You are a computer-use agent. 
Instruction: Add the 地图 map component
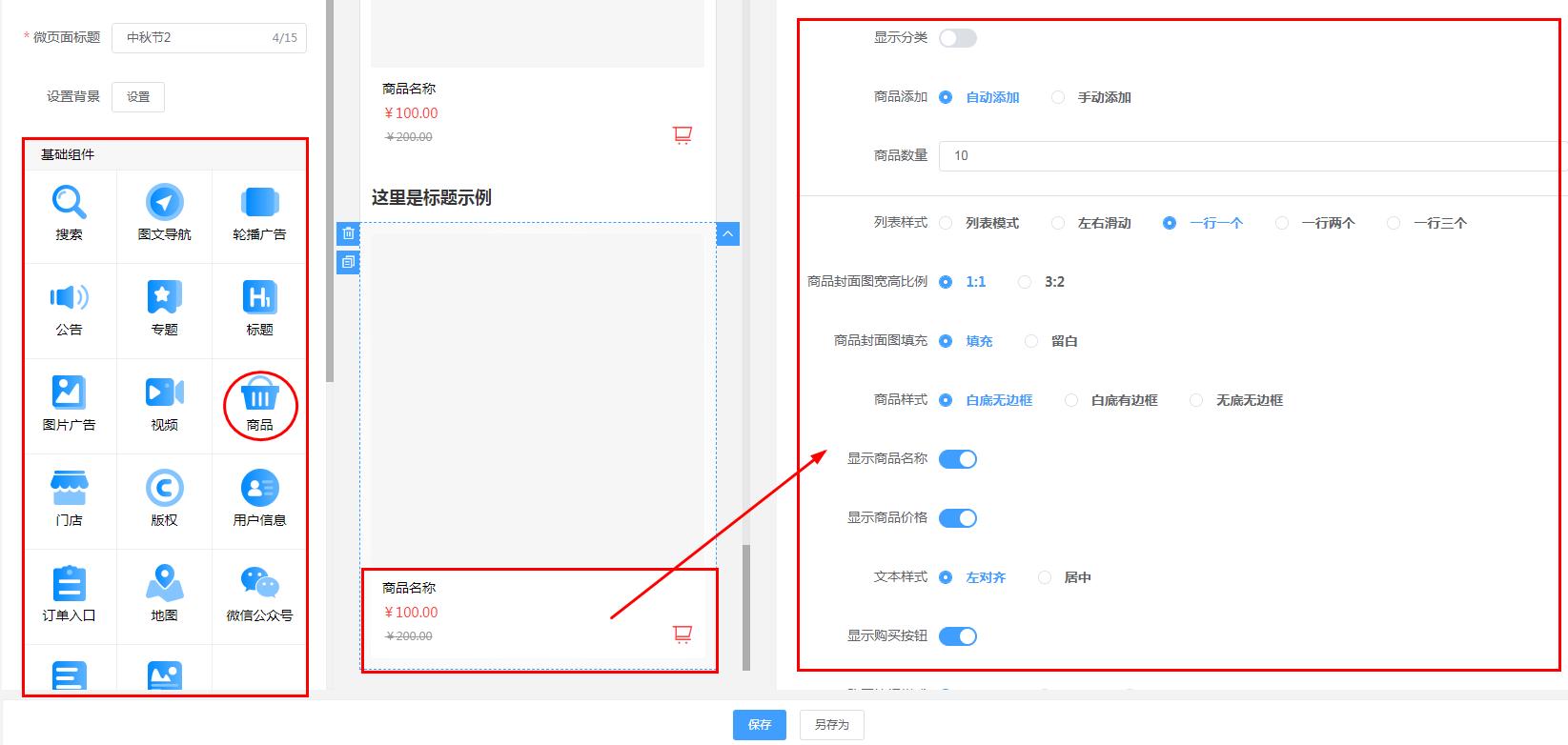[x=164, y=596]
